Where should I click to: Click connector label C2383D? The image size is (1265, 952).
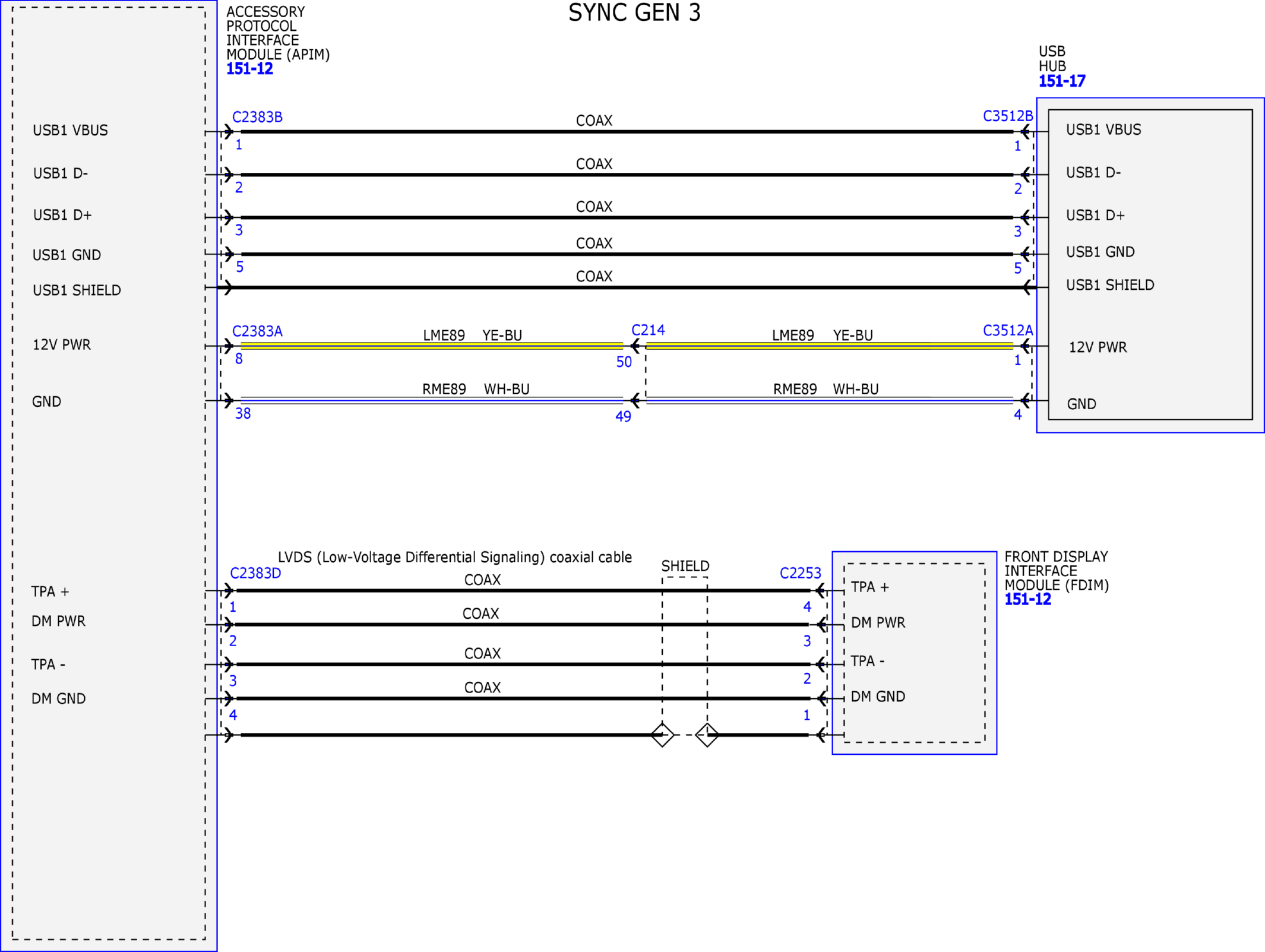[x=255, y=573]
